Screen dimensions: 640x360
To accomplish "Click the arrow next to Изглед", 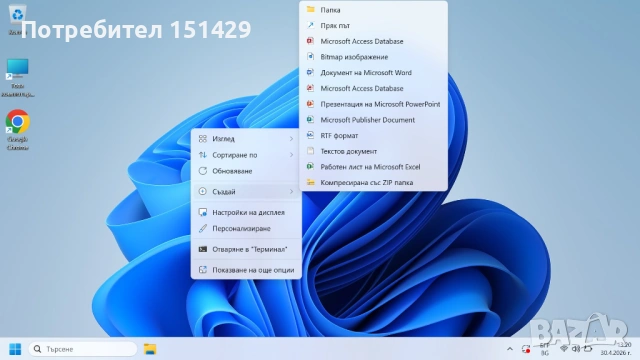I will tap(291, 139).
